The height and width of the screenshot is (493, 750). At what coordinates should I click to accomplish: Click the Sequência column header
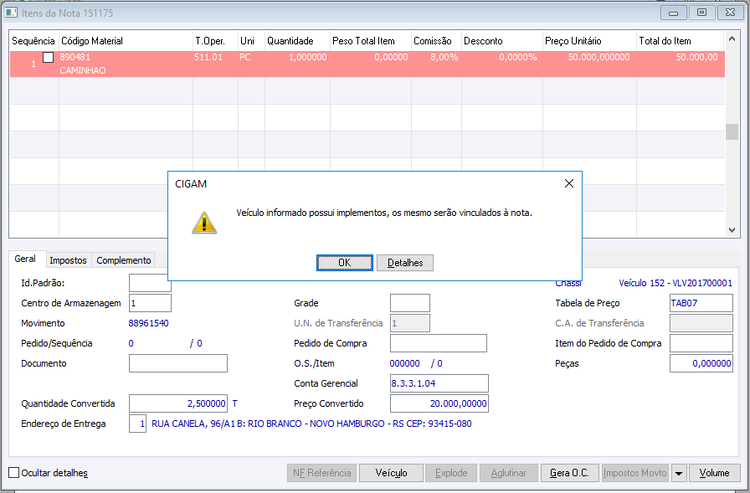33,41
